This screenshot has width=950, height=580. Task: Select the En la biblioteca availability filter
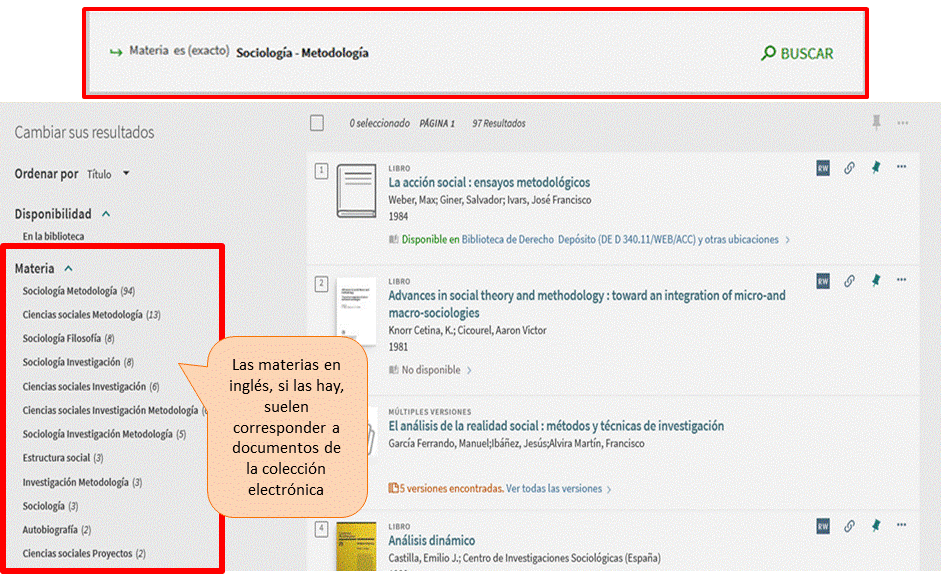tap(53, 237)
